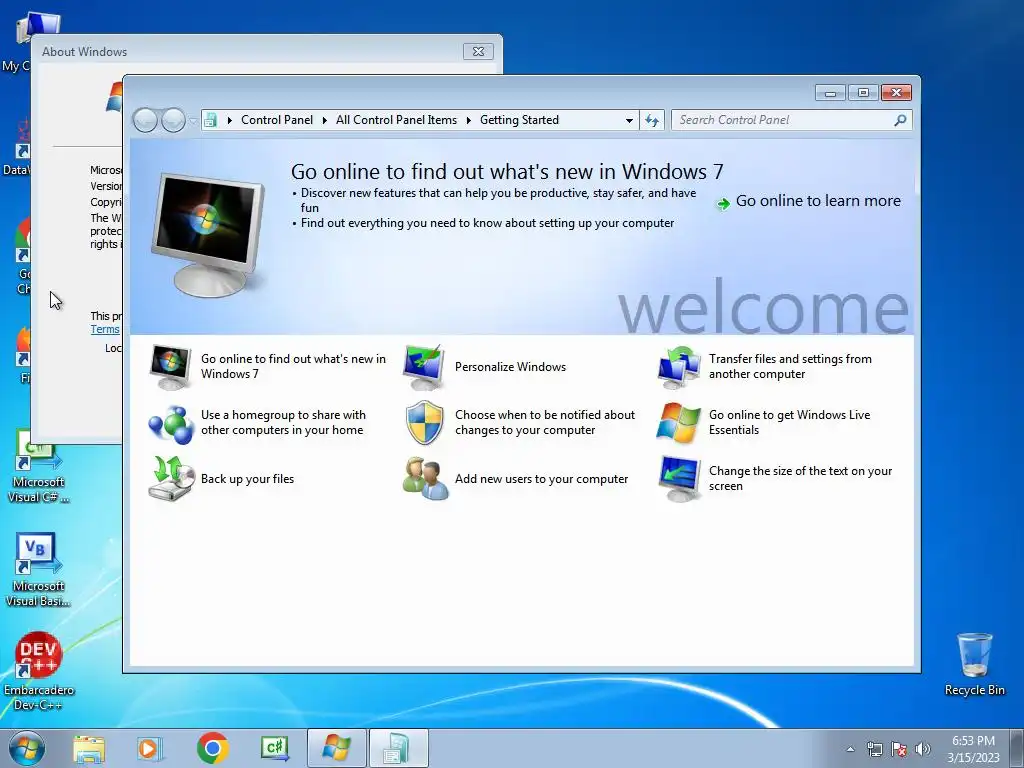Click the green arrow beside Go online to learn more

(723, 204)
